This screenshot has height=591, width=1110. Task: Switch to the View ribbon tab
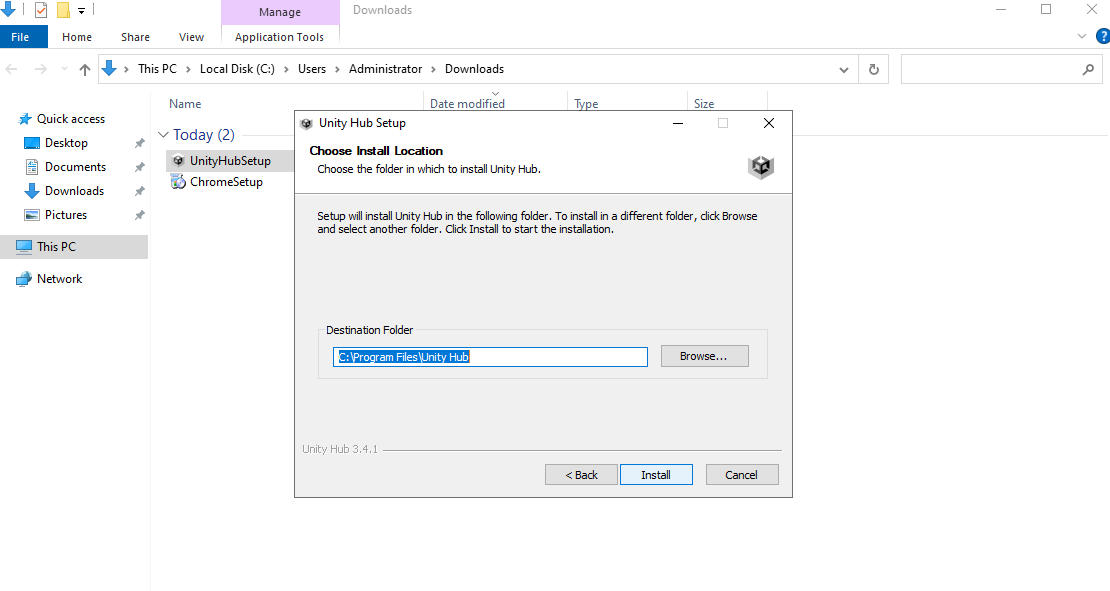pos(191,37)
